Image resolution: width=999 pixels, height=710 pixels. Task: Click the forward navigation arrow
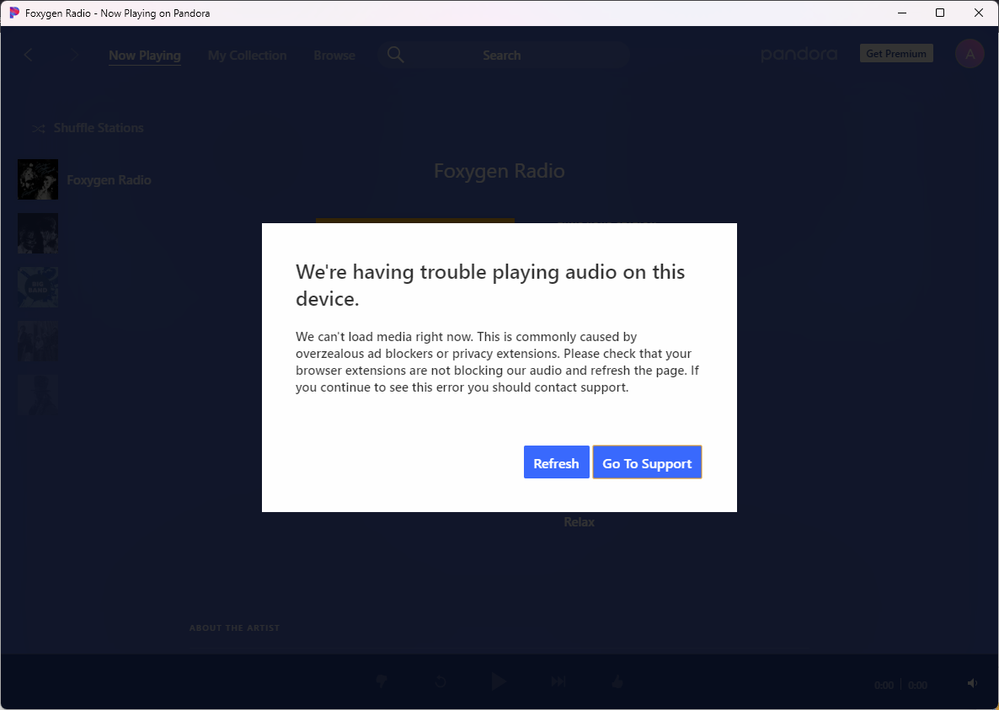[x=74, y=55]
